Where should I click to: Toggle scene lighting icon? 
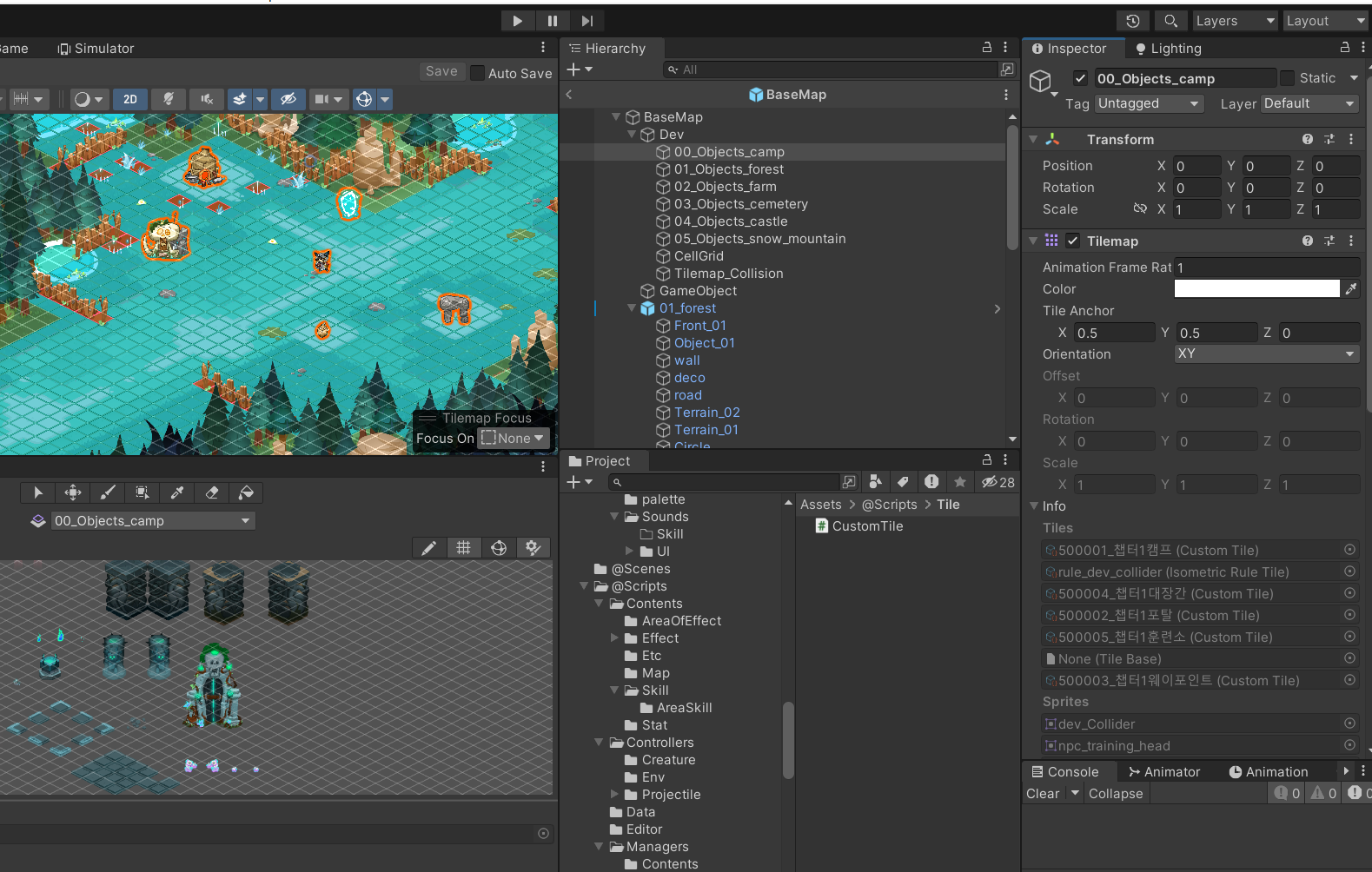coord(169,99)
